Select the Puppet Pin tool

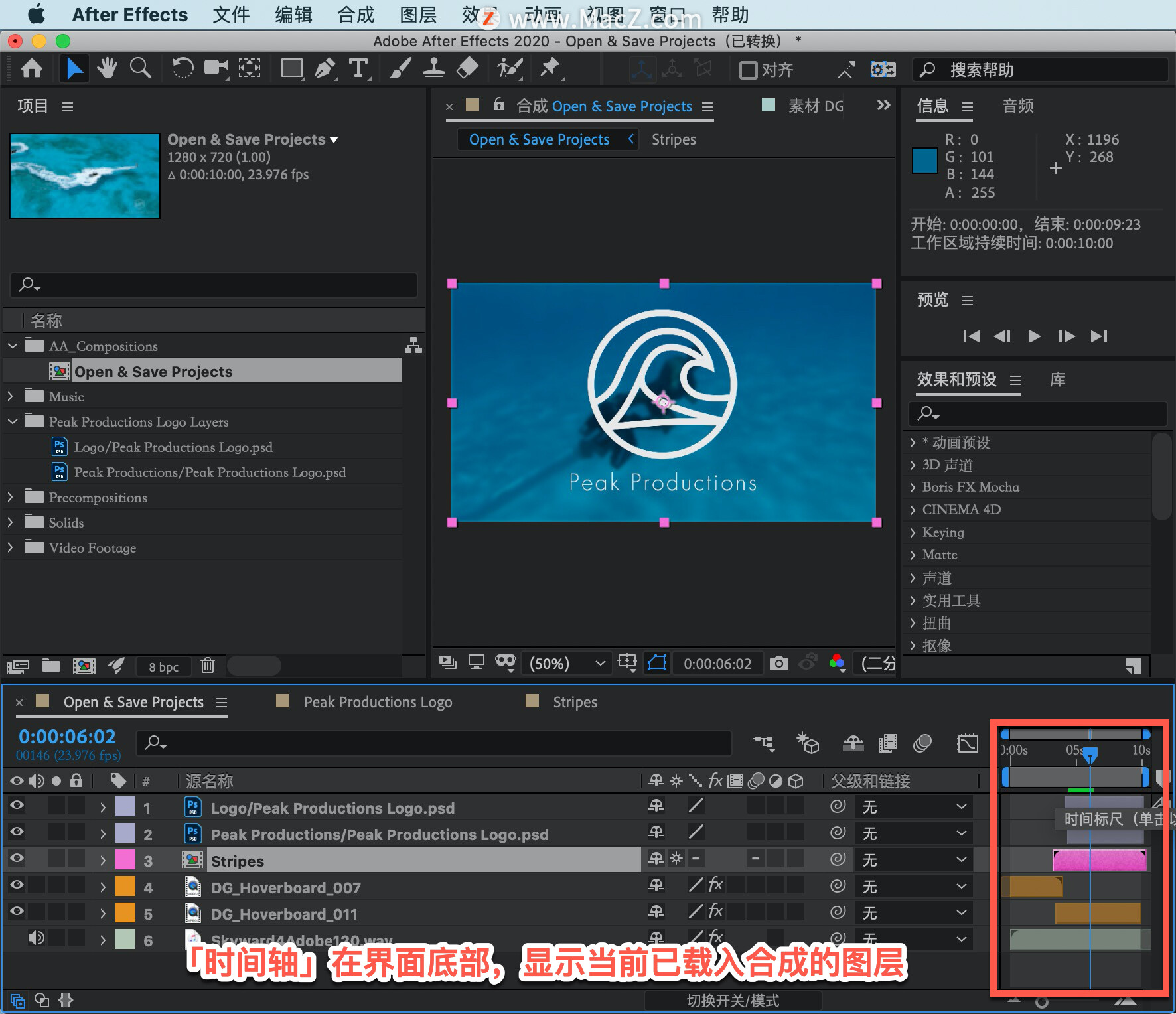pyautogui.click(x=551, y=68)
